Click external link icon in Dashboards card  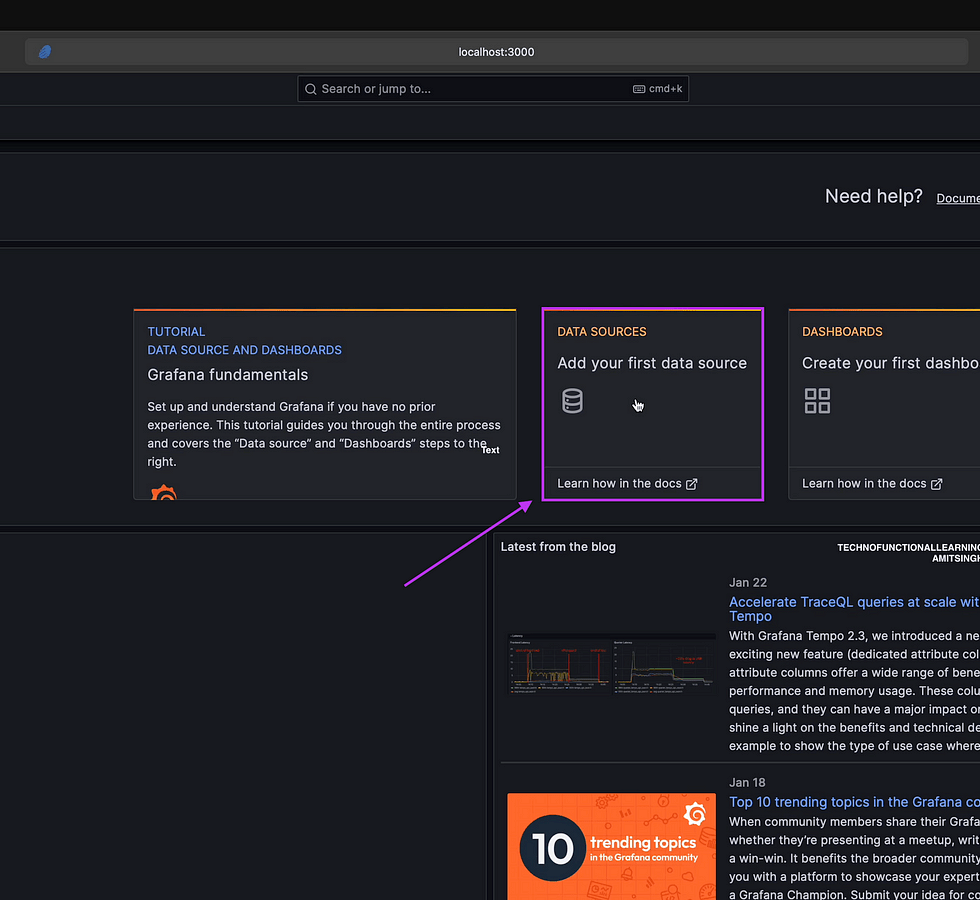tap(936, 484)
